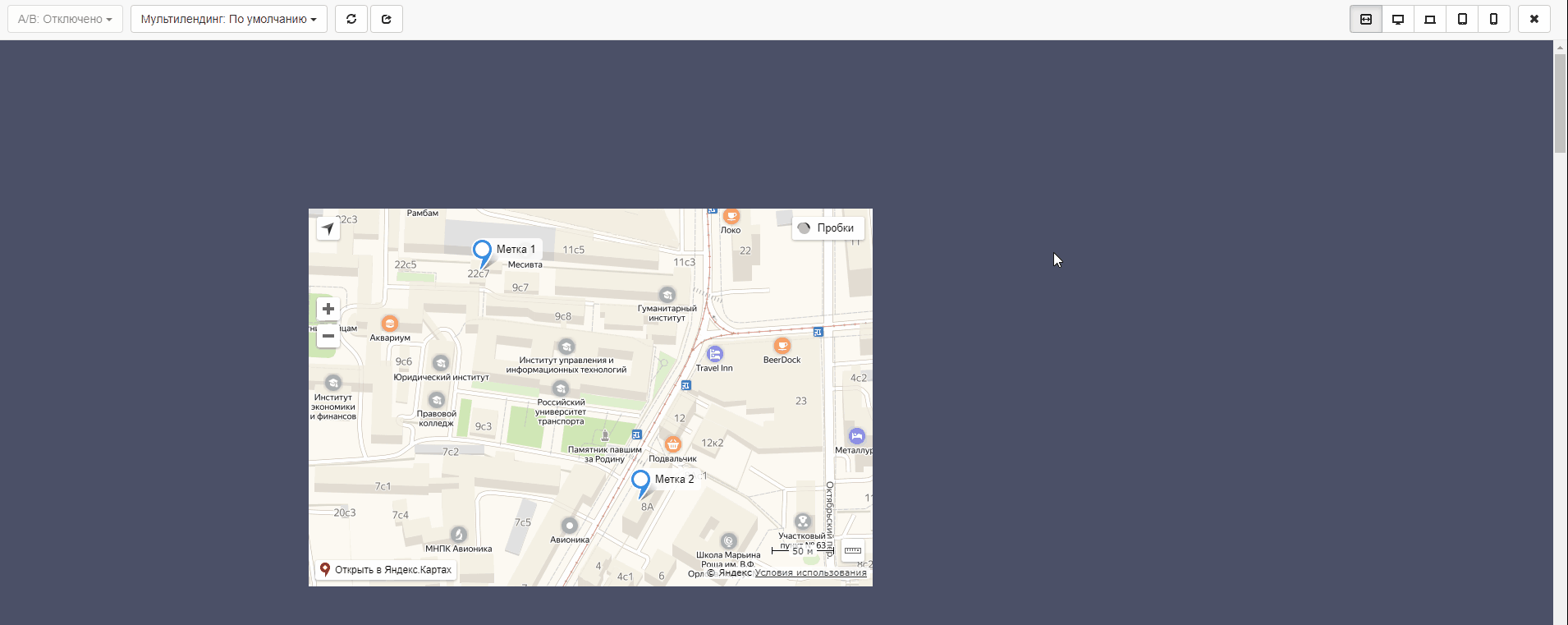Select the full-width preview mode
The image size is (1568, 625).
coord(1366,19)
